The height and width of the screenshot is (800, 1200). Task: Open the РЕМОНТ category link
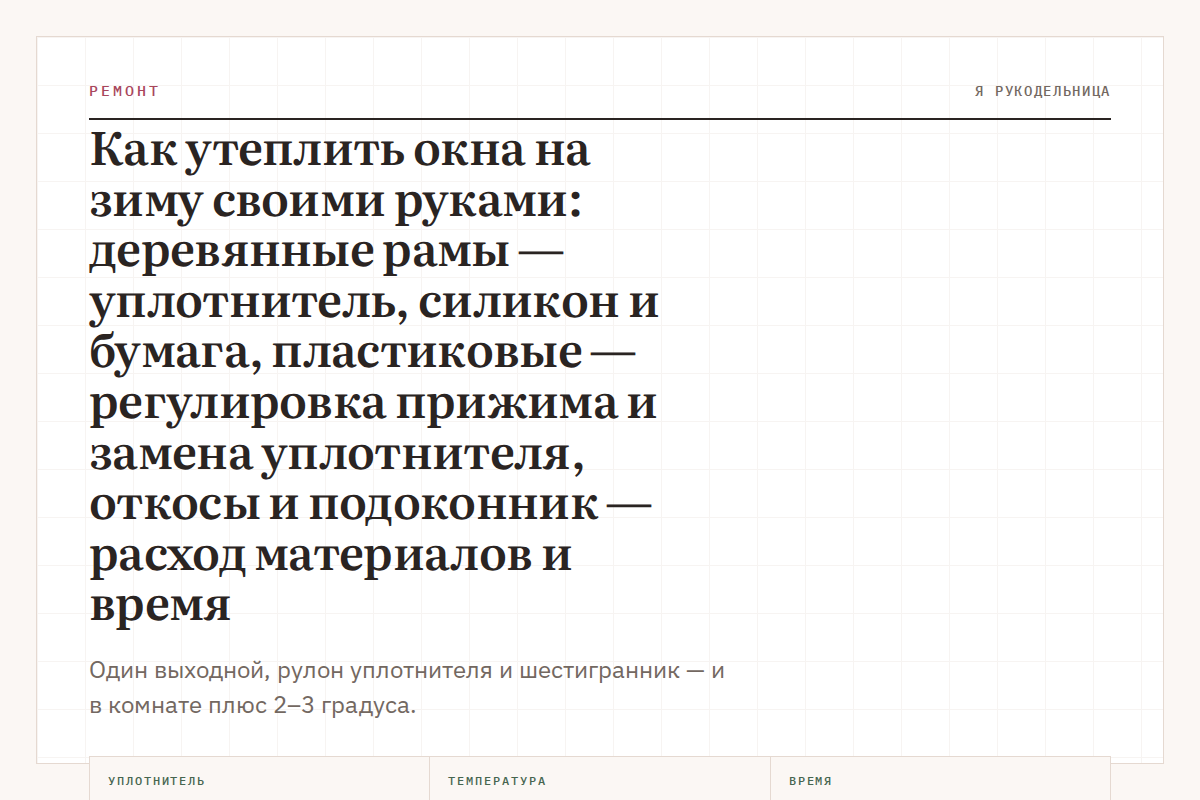pyautogui.click(x=124, y=91)
